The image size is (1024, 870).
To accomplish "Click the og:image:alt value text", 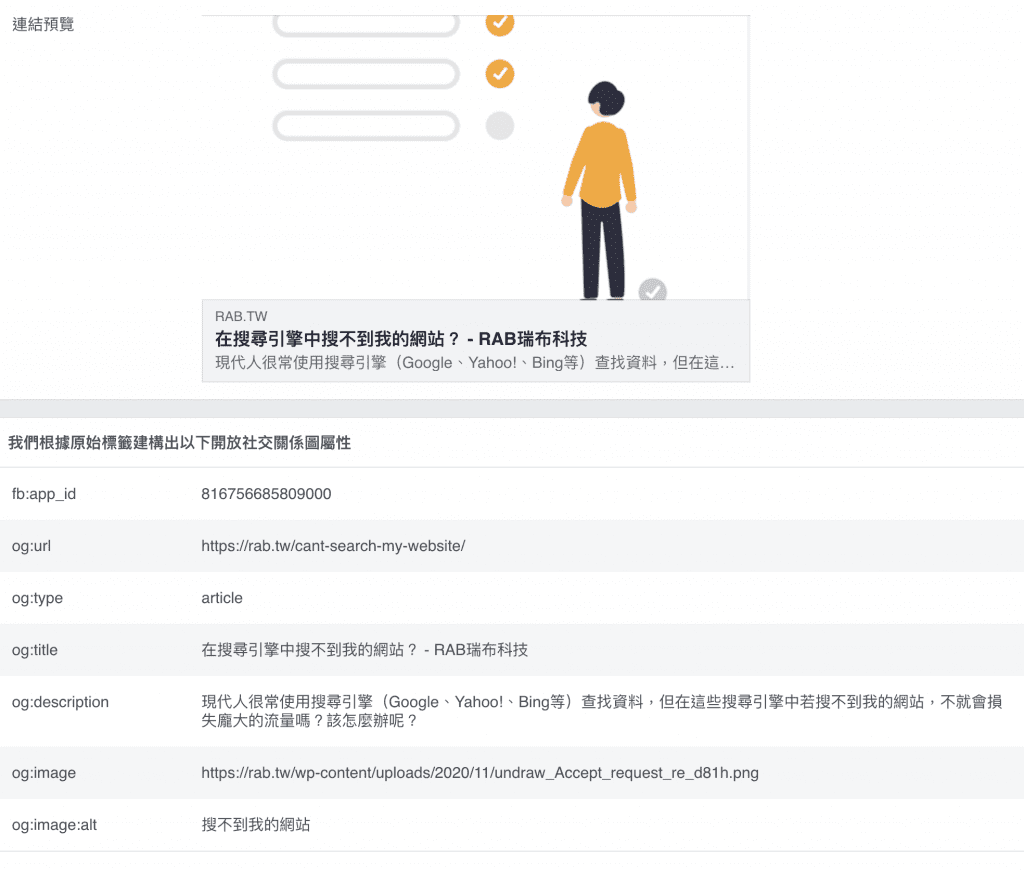I will (x=255, y=825).
